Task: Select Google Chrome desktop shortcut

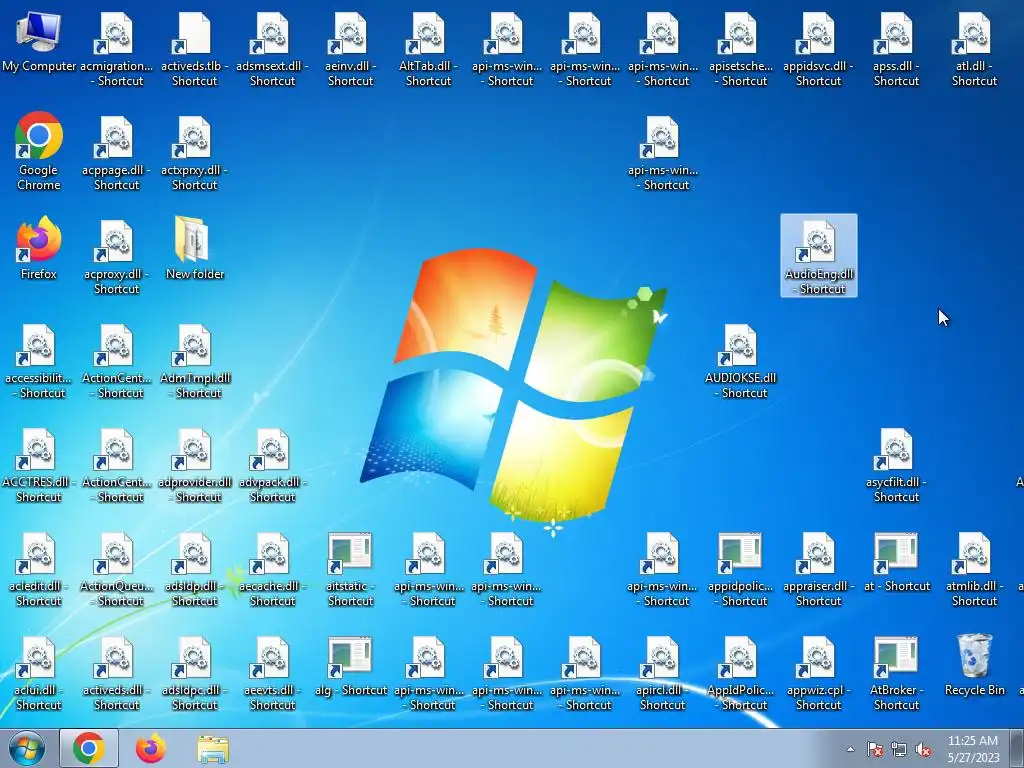Action: click(39, 152)
